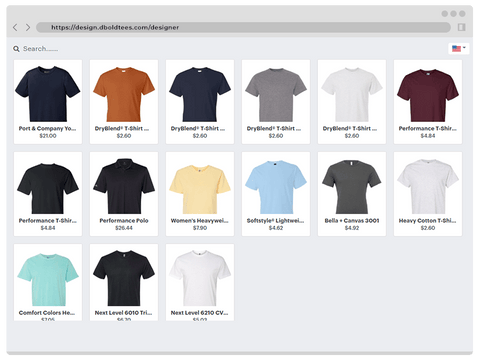
Task: Click the search magnifier icon
Action: pos(16,49)
